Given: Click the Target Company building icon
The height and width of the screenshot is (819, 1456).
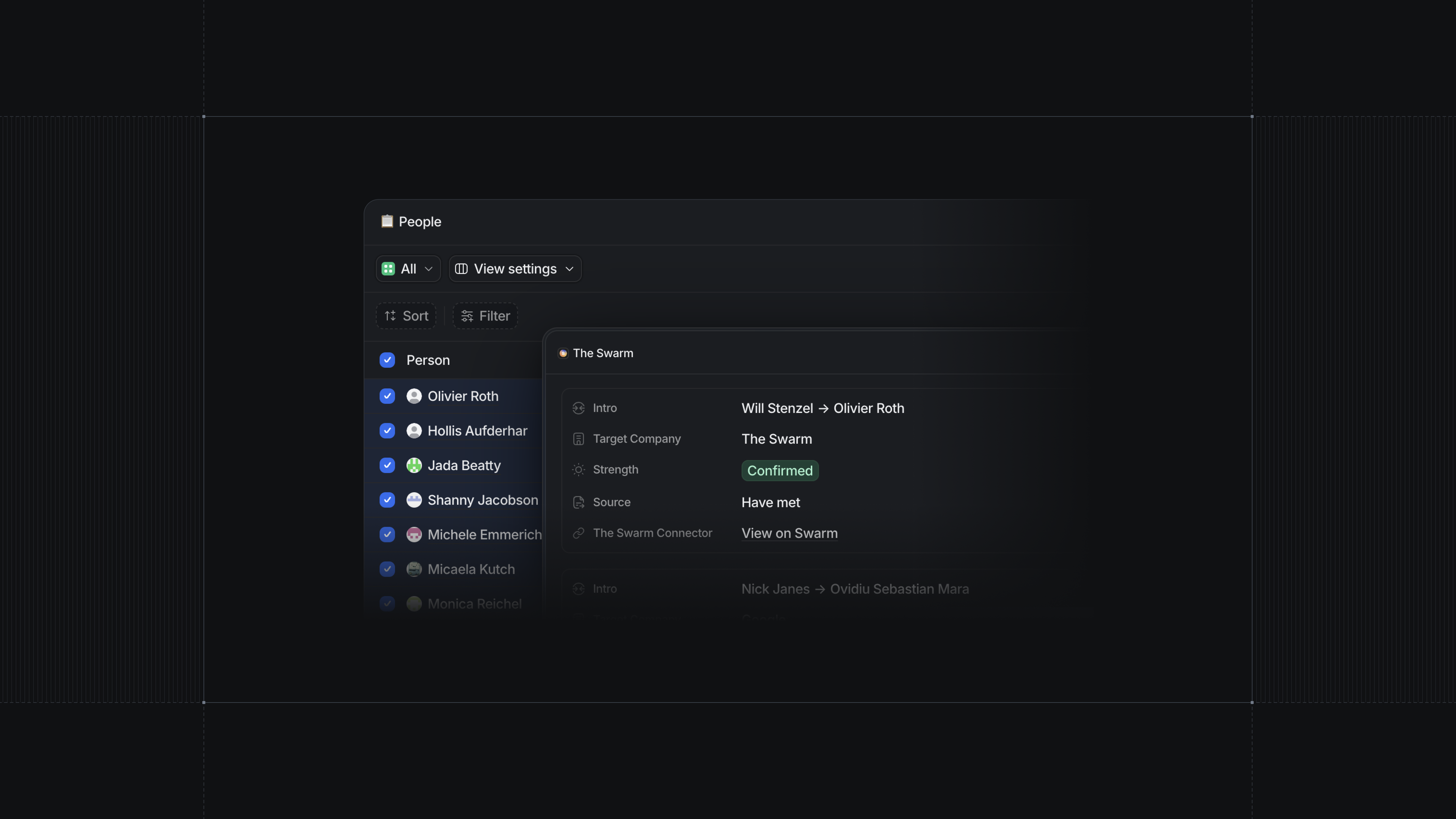Looking at the screenshot, I should coord(578,439).
